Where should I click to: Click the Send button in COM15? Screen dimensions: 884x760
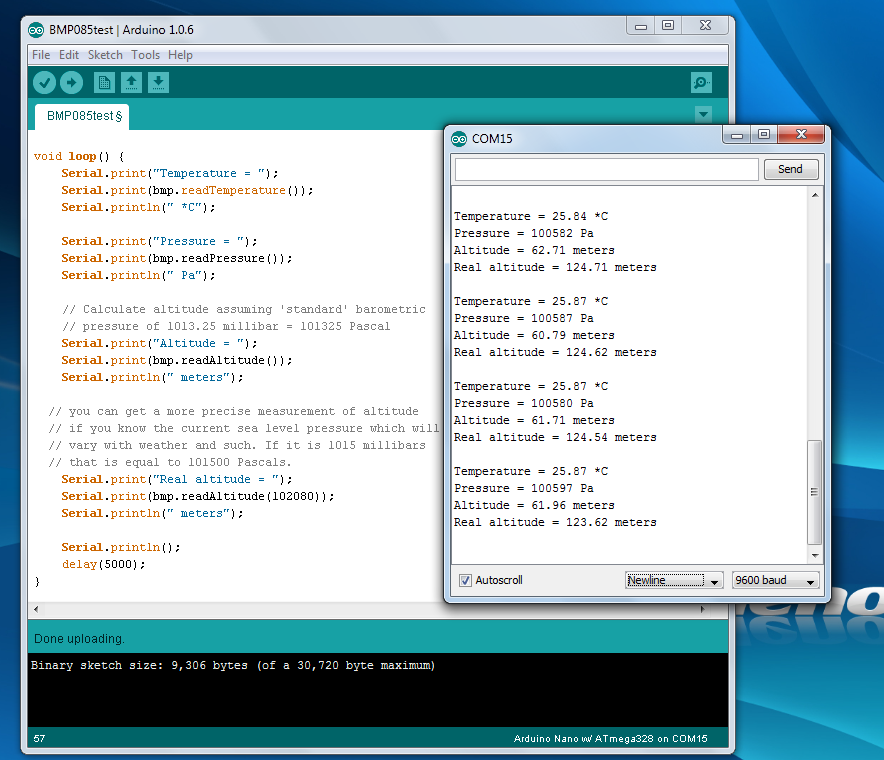point(790,169)
